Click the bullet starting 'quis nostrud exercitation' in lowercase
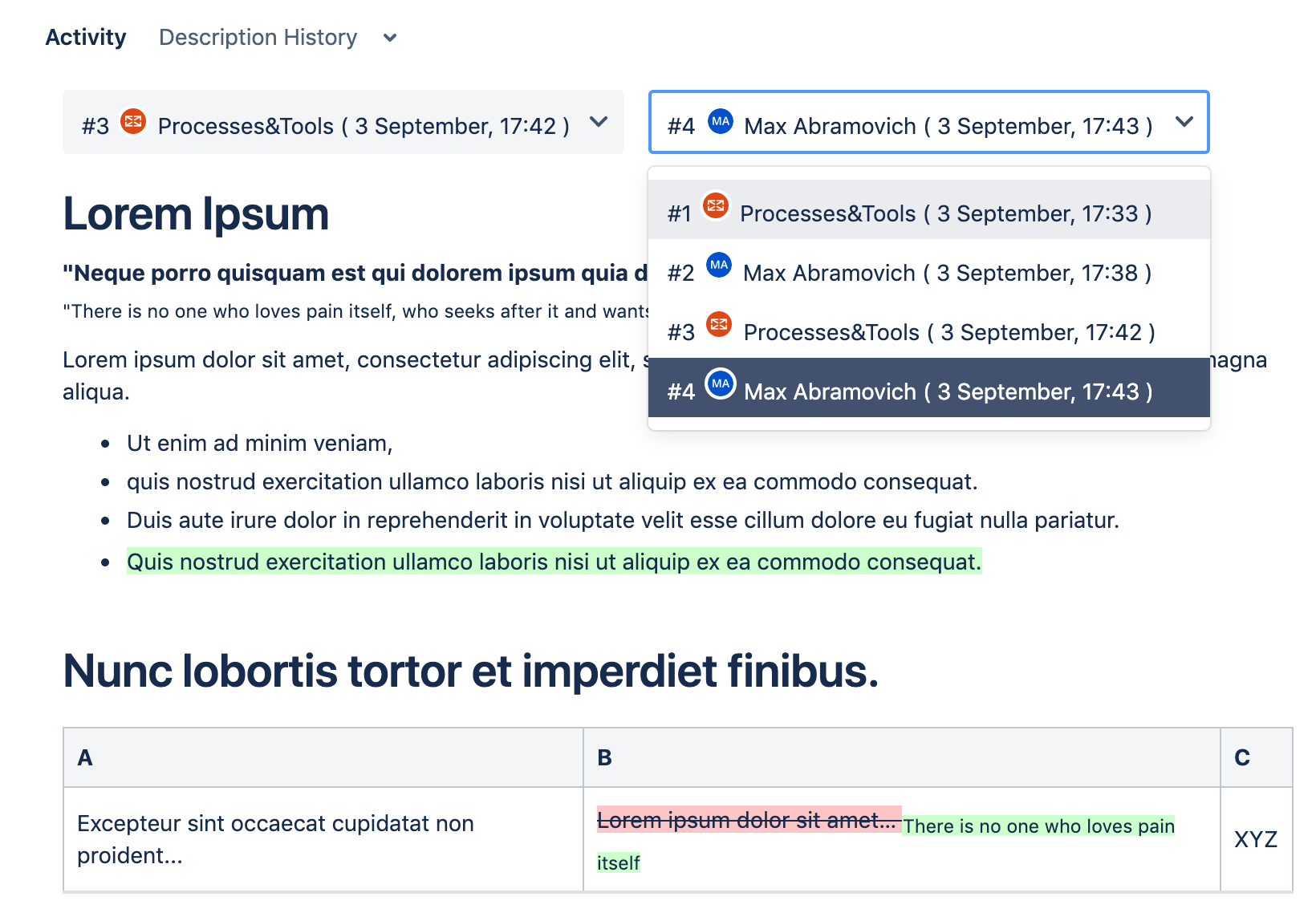This screenshot has width=1316, height=921. [552, 481]
